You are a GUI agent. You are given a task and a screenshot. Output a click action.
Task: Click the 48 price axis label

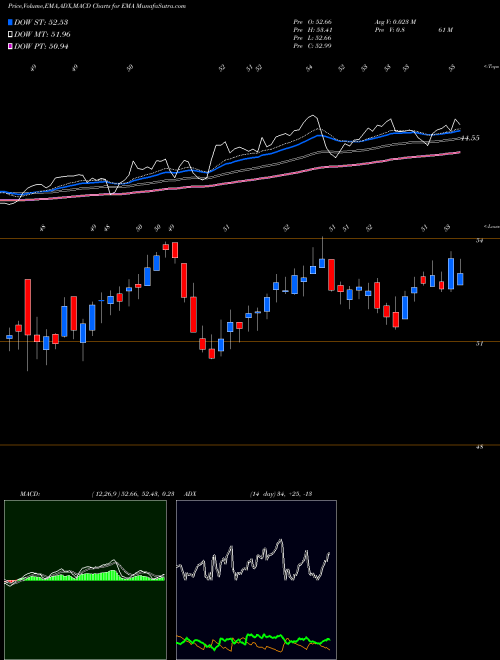pos(479,447)
